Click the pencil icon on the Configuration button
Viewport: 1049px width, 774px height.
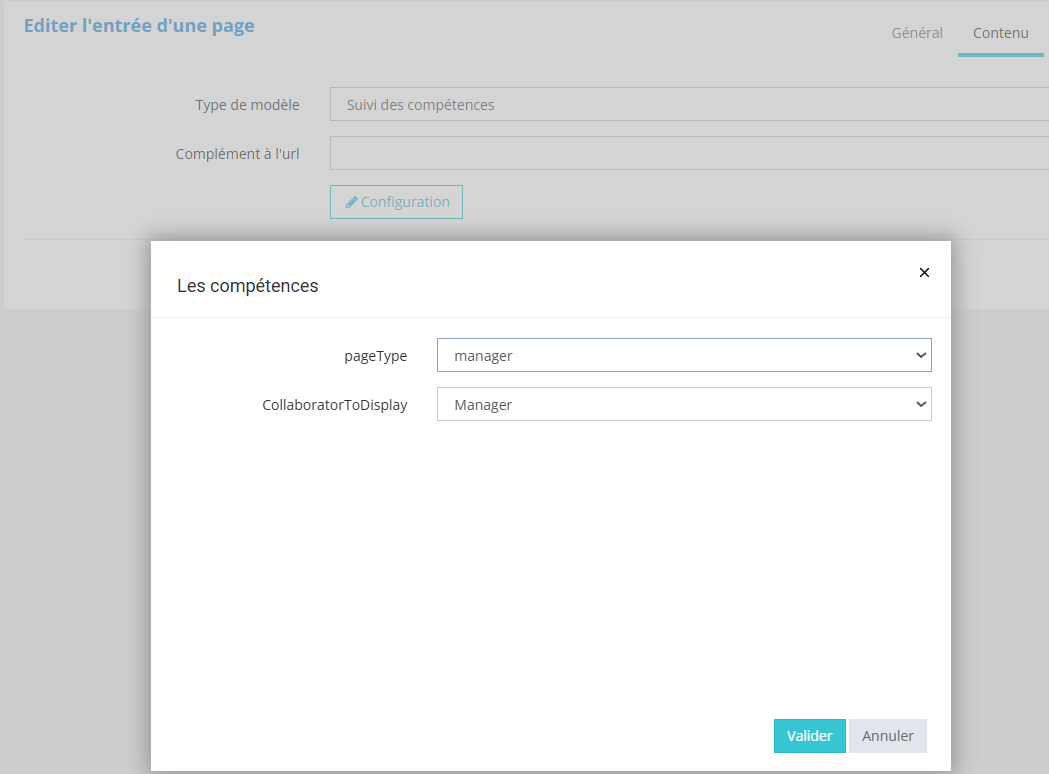coord(351,202)
